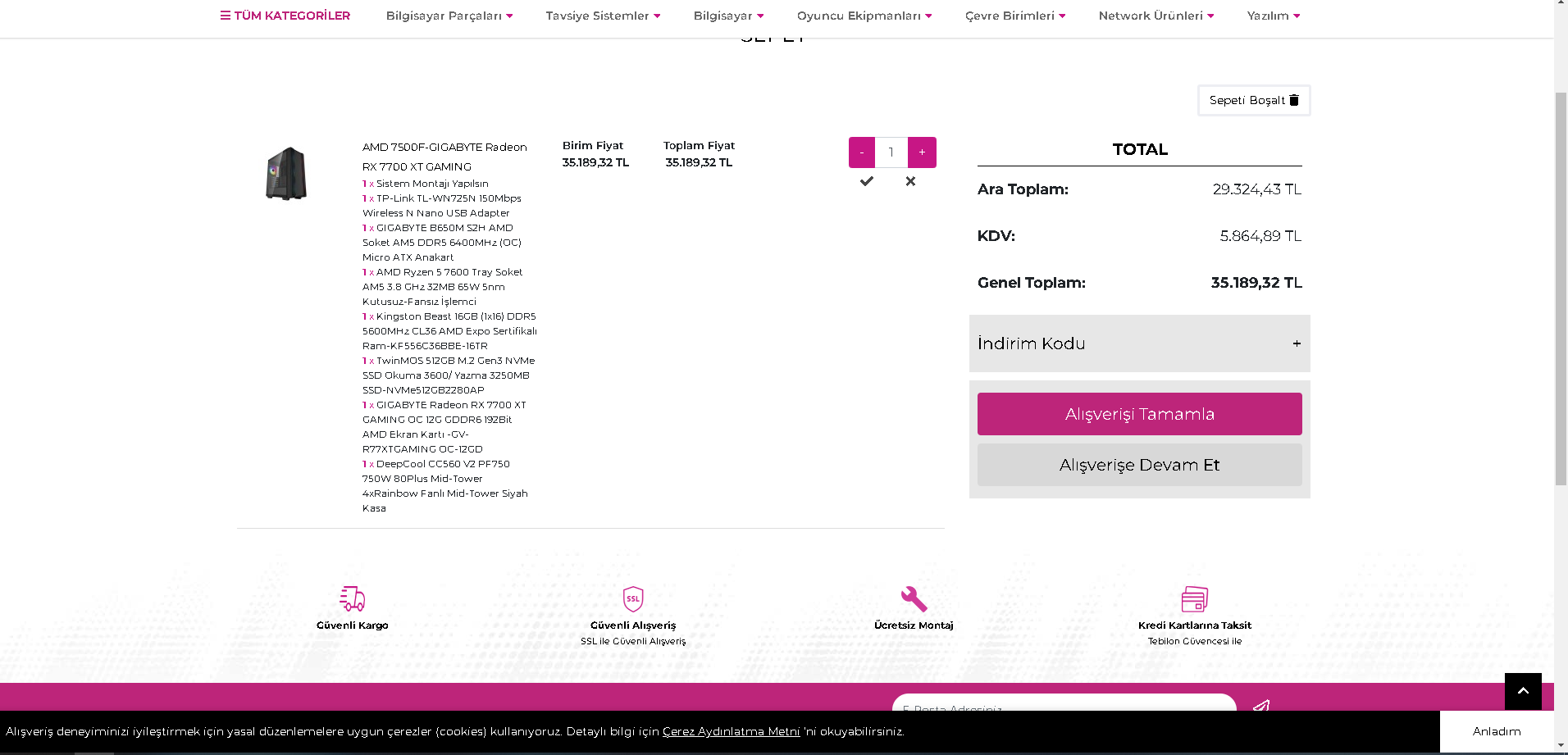1568x755 pixels.
Task: Select the Birim Fiyat price text
Action: pyautogui.click(x=595, y=162)
